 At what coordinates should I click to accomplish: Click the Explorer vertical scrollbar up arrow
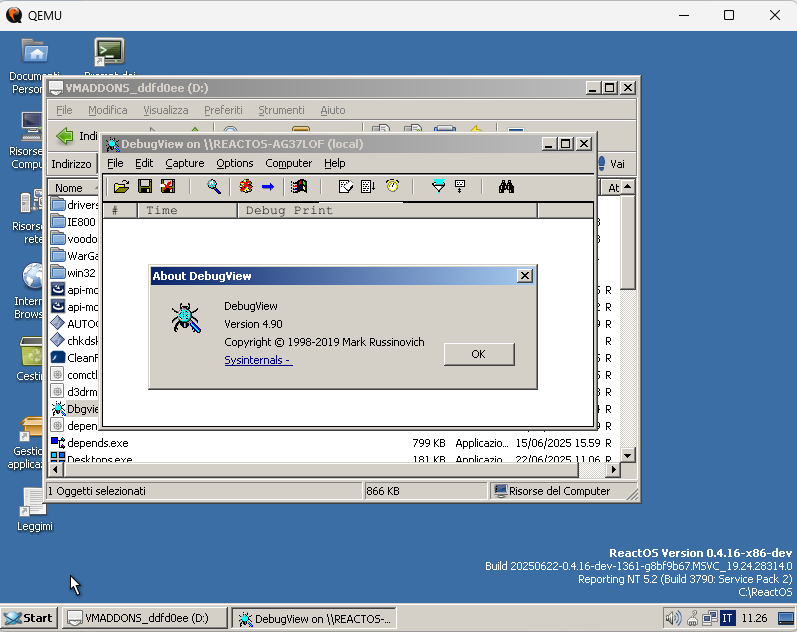[x=628, y=187]
